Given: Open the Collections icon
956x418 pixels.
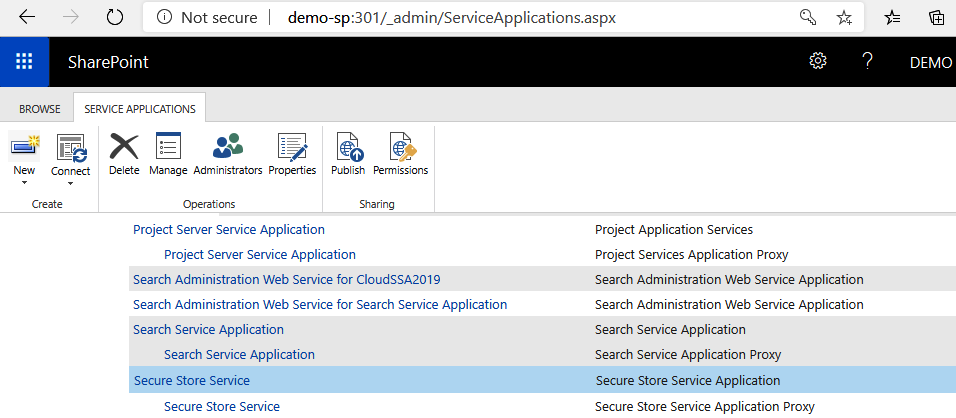Looking at the screenshot, I should pyautogui.click(x=936, y=18).
